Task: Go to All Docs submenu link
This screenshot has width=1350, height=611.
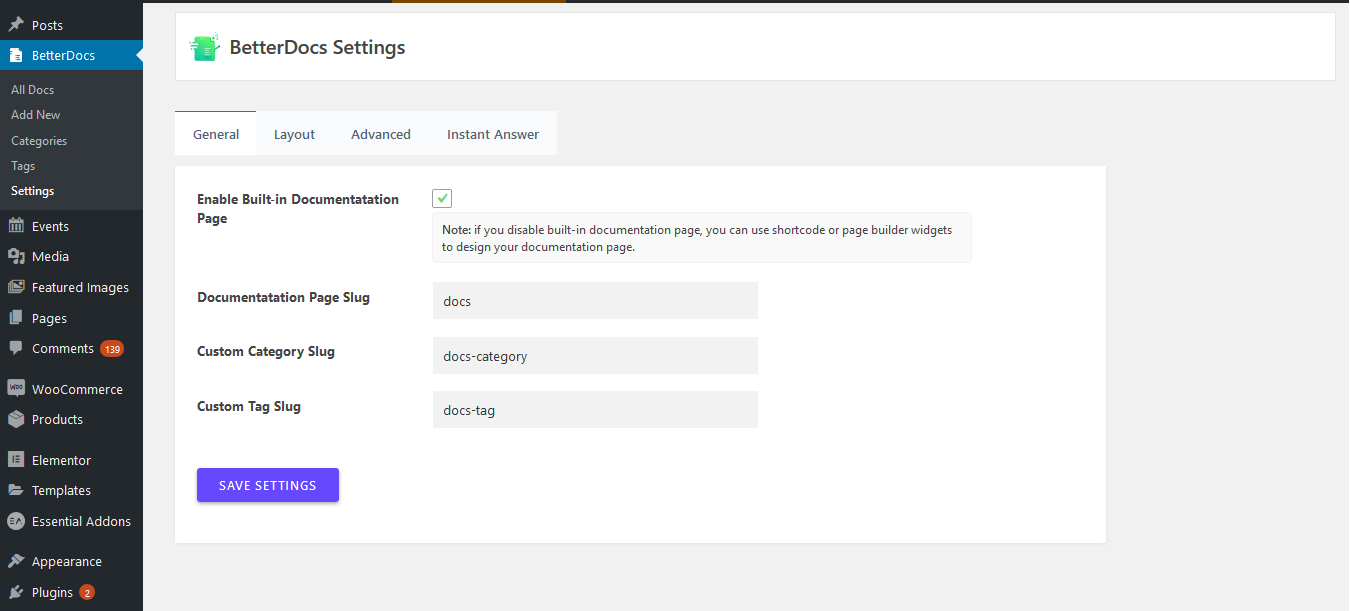Action: pyautogui.click(x=33, y=90)
